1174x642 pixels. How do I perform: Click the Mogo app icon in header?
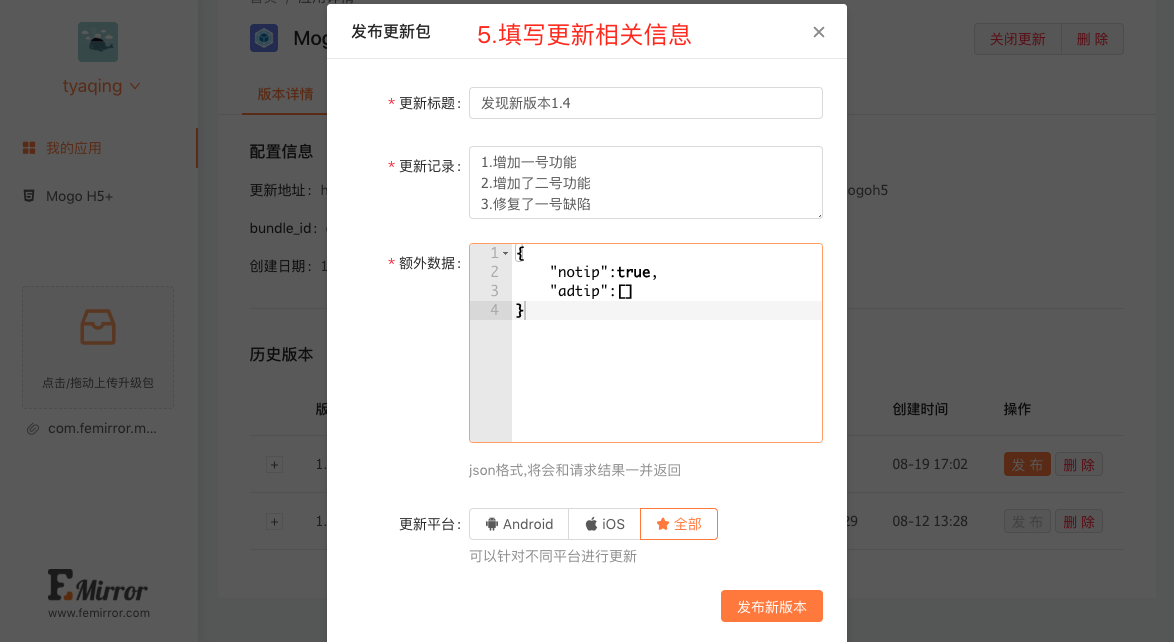coord(264,38)
